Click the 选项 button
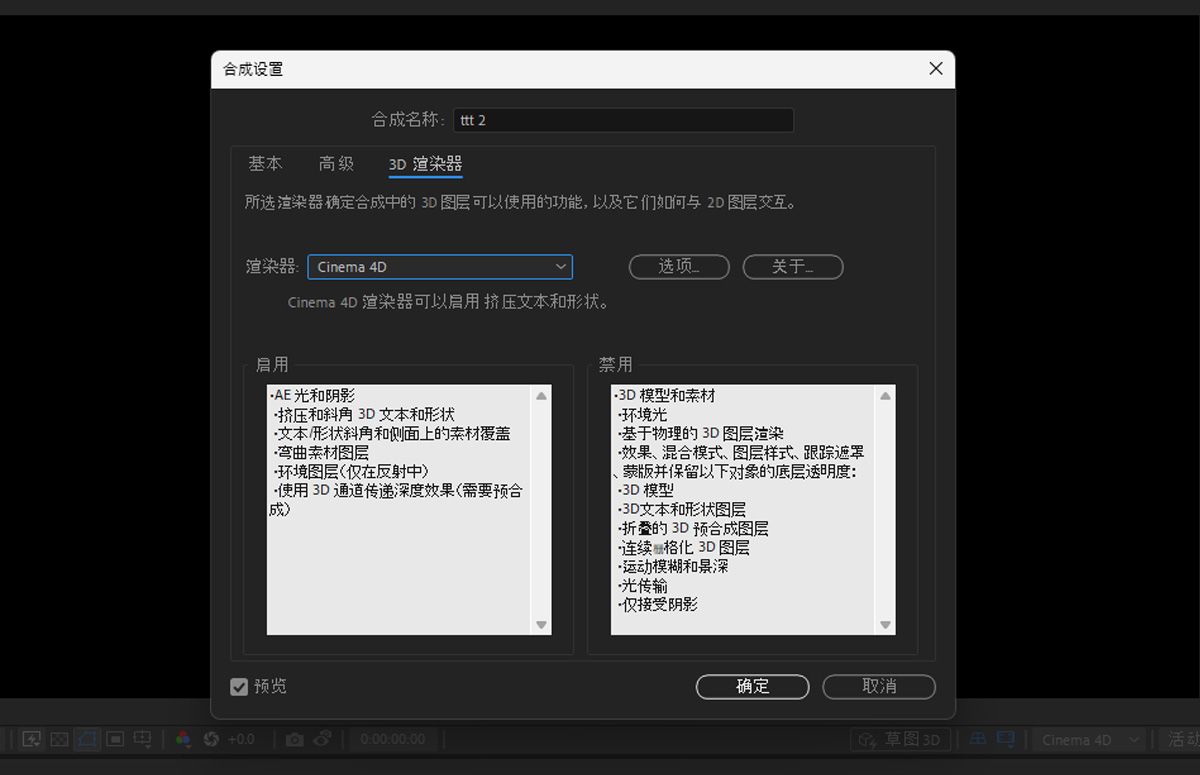This screenshot has width=1200, height=775. 678,267
